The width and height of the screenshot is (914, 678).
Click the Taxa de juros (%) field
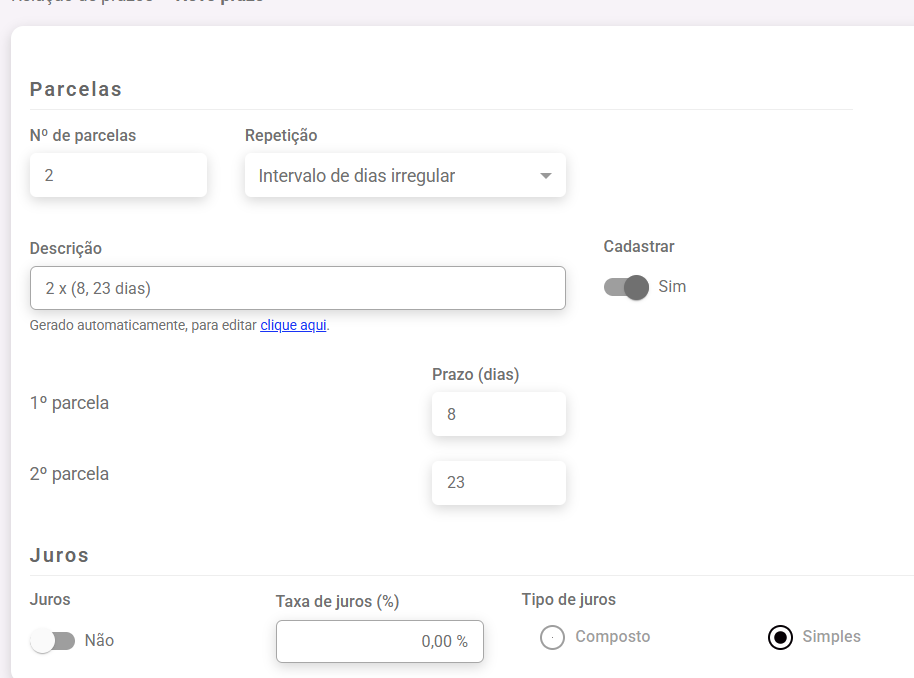point(379,641)
